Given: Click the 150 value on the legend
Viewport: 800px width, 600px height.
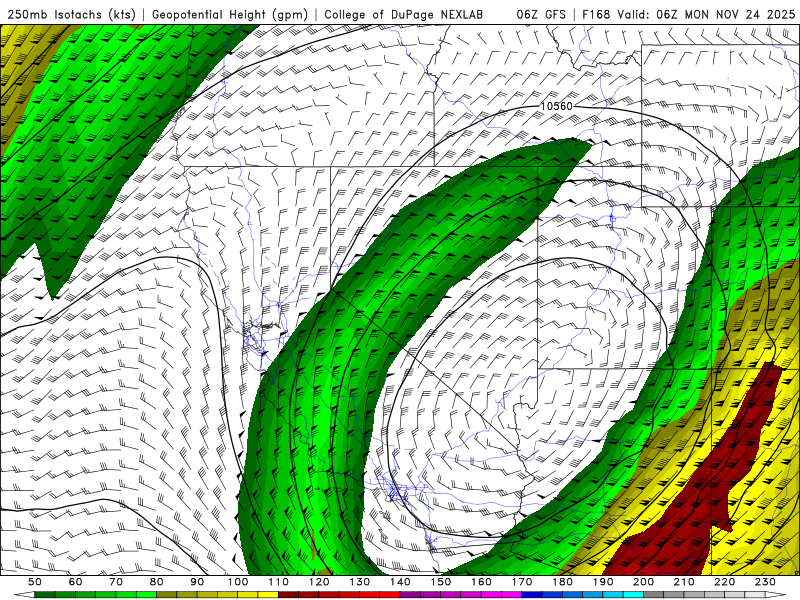Looking at the screenshot, I should pyautogui.click(x=441, y=582).
